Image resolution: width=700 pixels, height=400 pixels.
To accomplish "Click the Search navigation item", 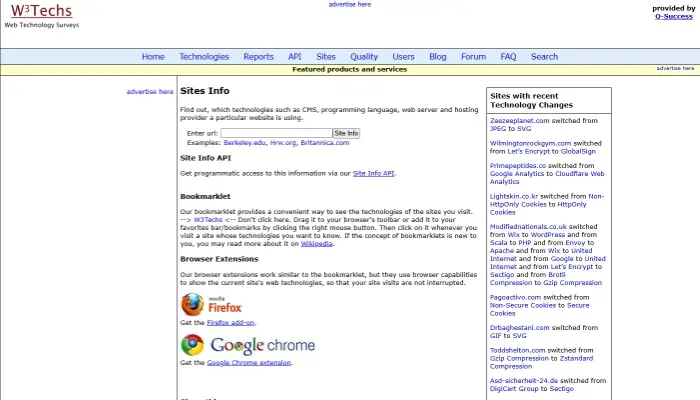I will coord(544,57).
